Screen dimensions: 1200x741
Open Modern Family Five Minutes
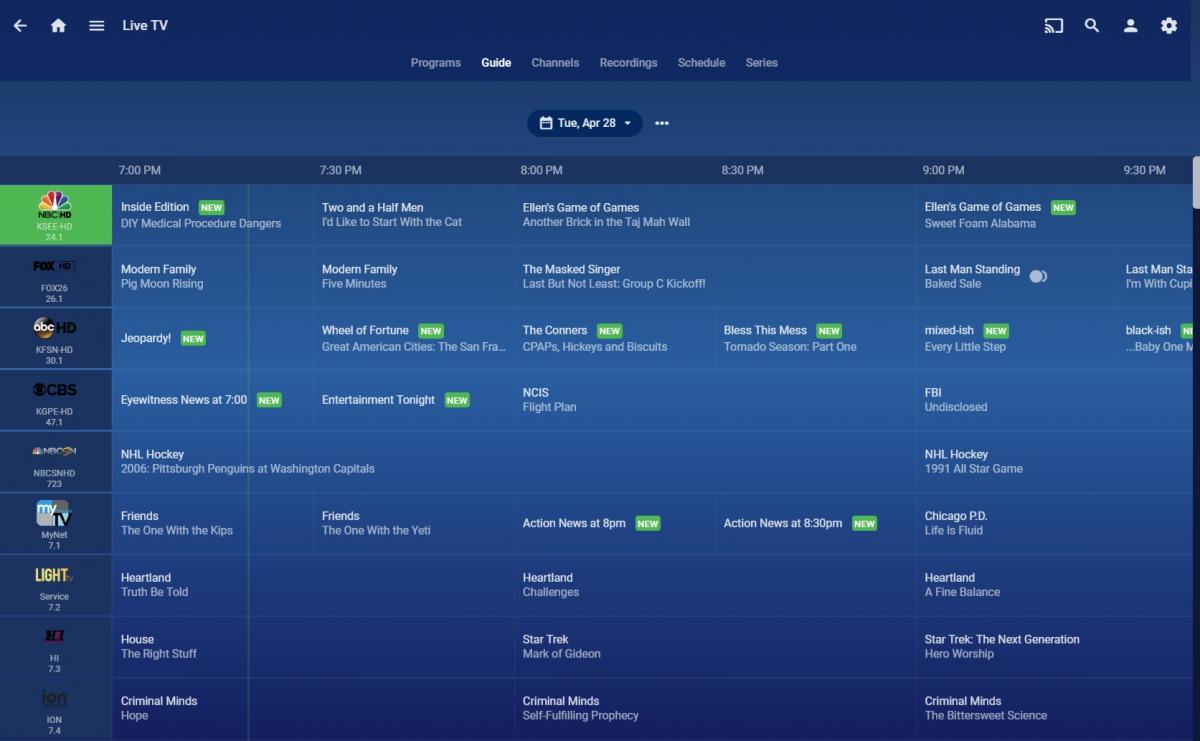coord(414,277)
